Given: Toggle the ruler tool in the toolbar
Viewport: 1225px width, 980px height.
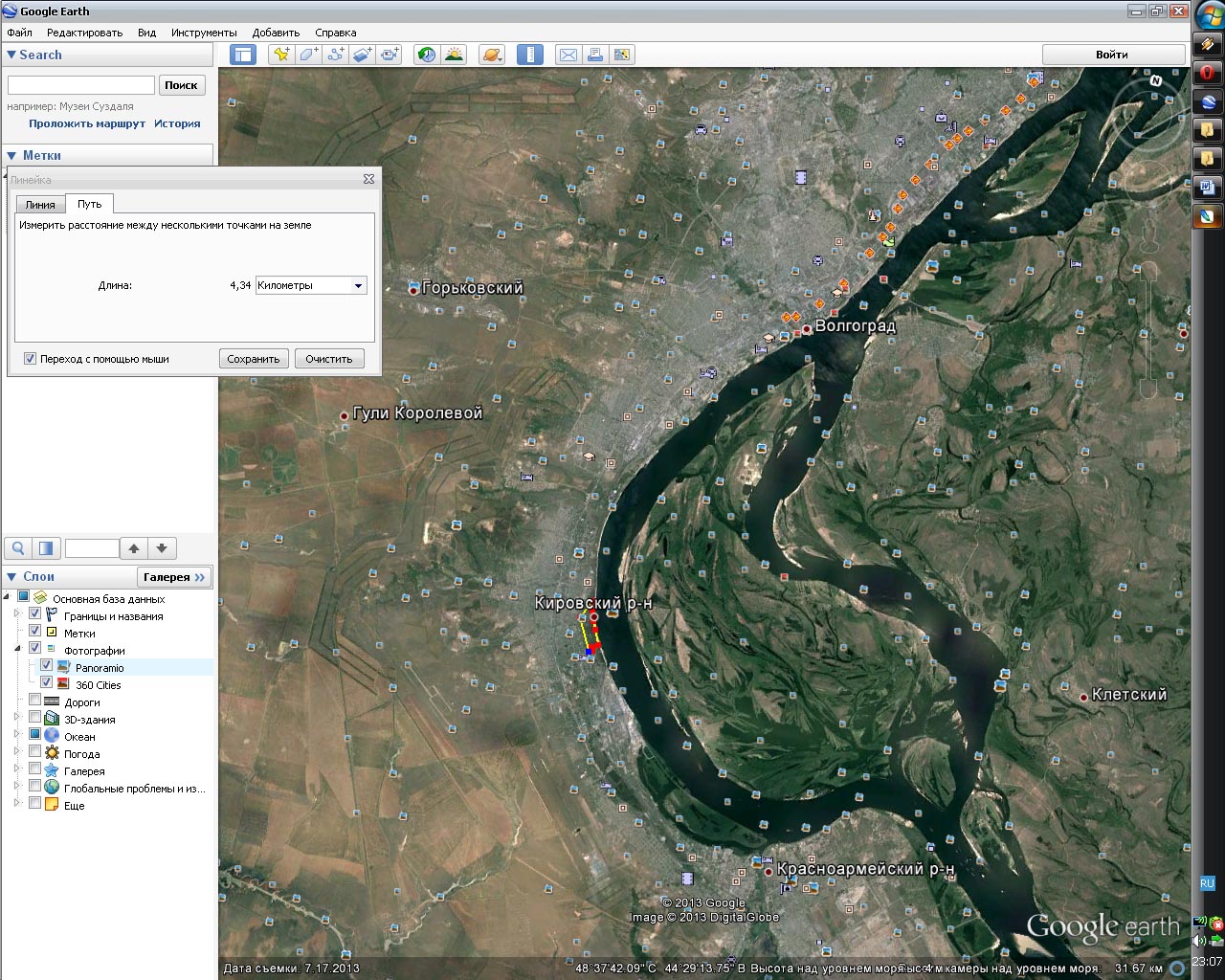Looking at the screenshot, I should 530,55.
